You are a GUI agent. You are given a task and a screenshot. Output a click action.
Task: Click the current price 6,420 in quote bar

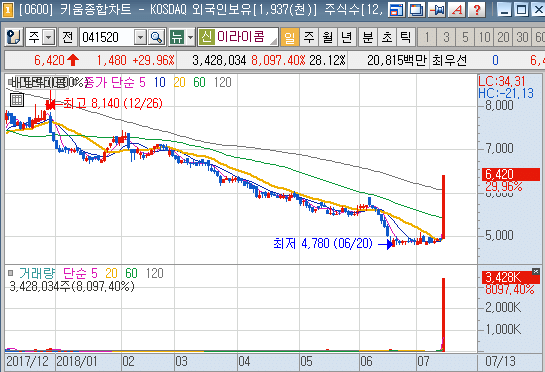pos(49,60)
